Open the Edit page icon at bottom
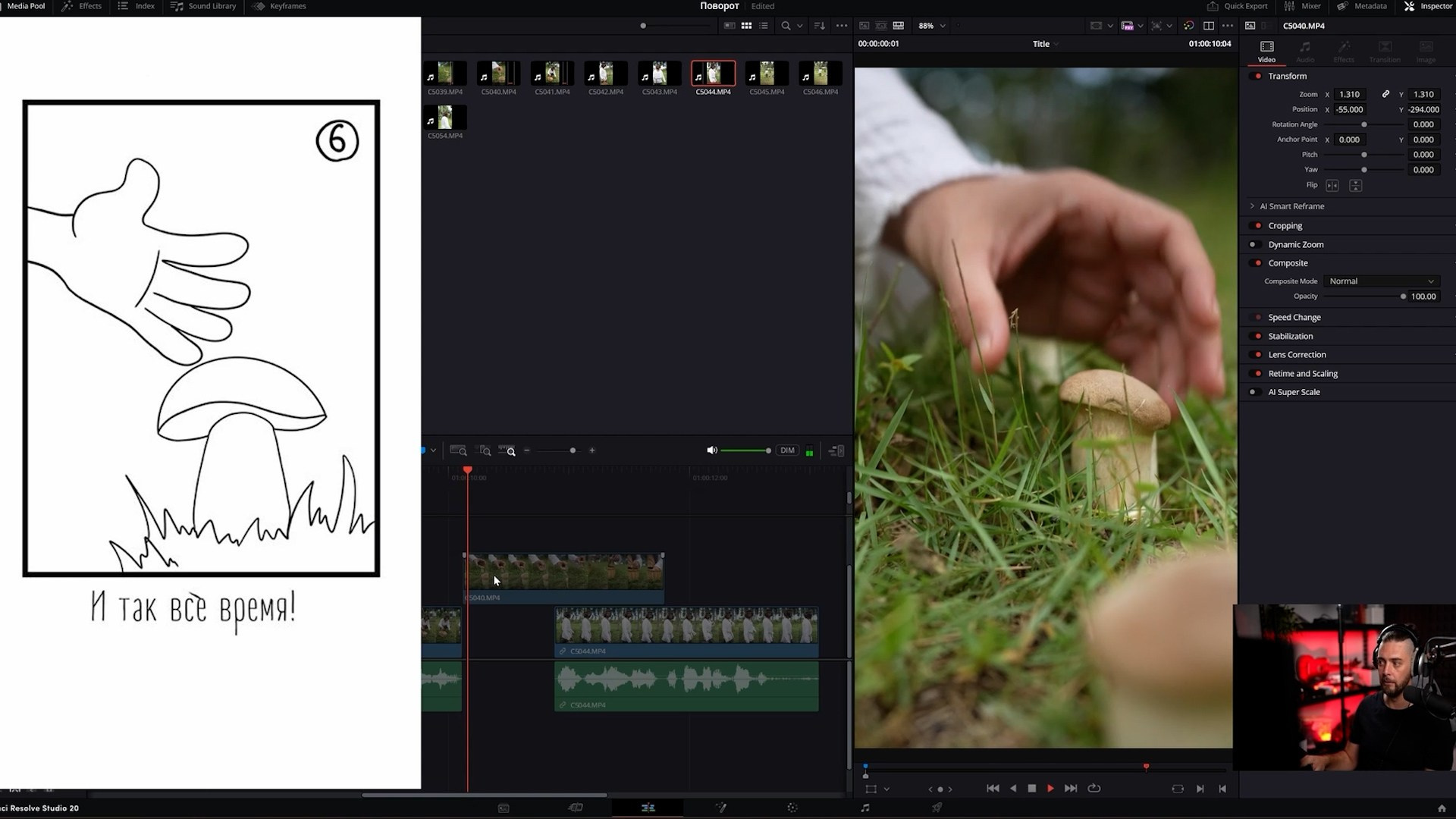Image resolution: width=1456 pixels, height=819 pixels. click(648, 808)
